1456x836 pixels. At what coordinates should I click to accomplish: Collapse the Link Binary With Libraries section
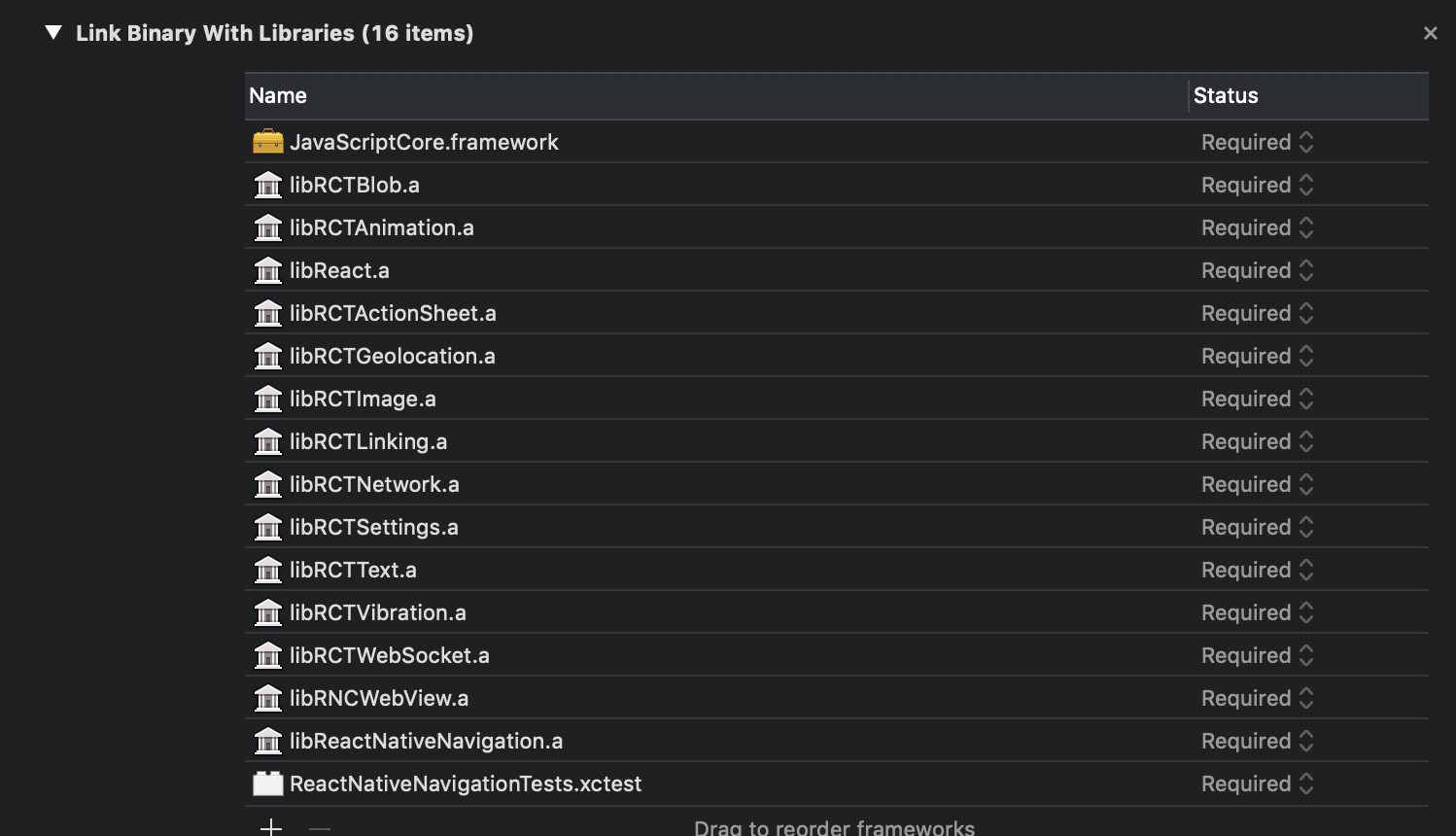point(53,33)
